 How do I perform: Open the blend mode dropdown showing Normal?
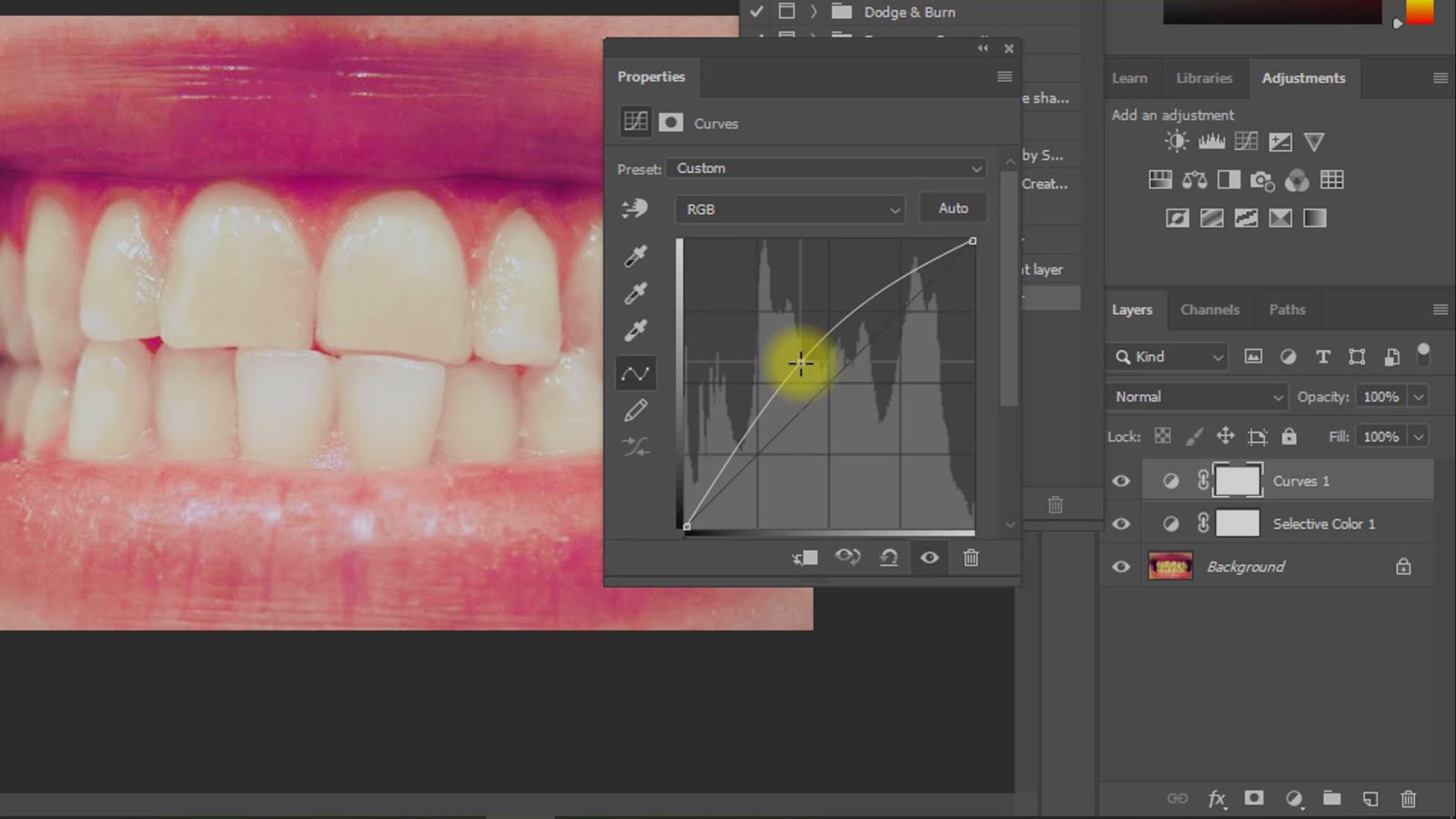click(x=1195, y=396)
